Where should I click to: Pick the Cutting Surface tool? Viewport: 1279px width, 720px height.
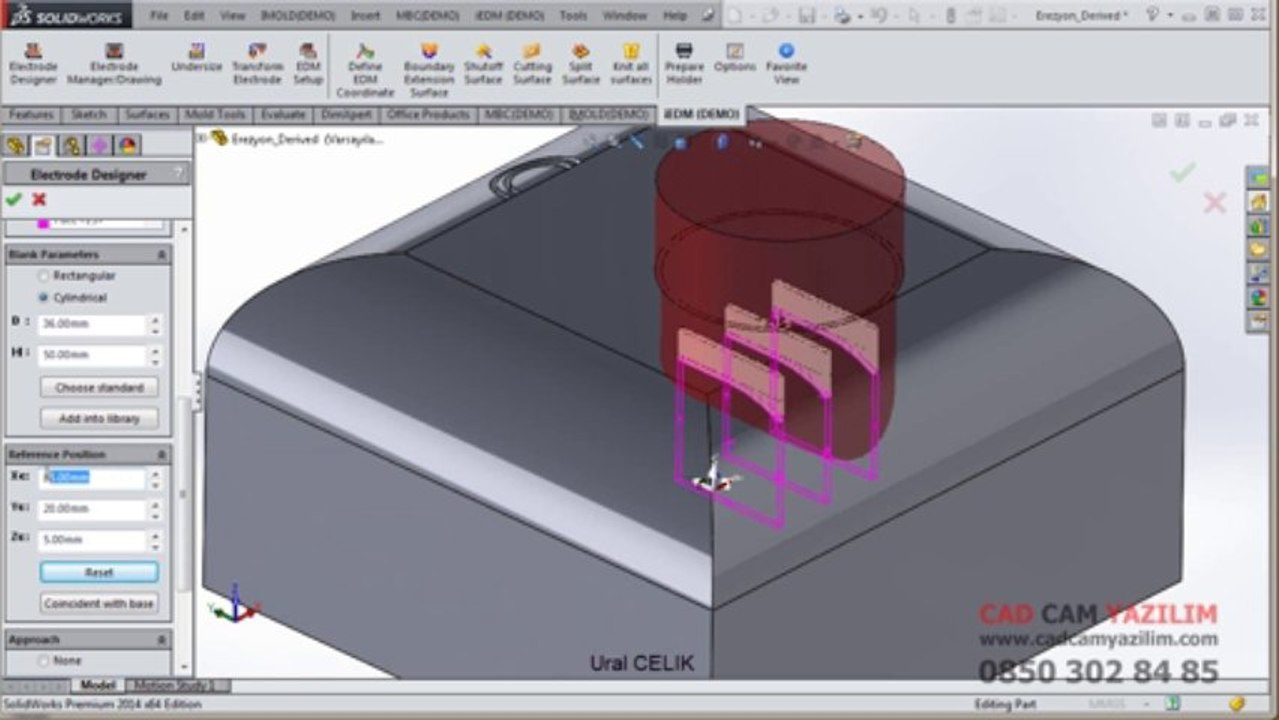(532, 64)
